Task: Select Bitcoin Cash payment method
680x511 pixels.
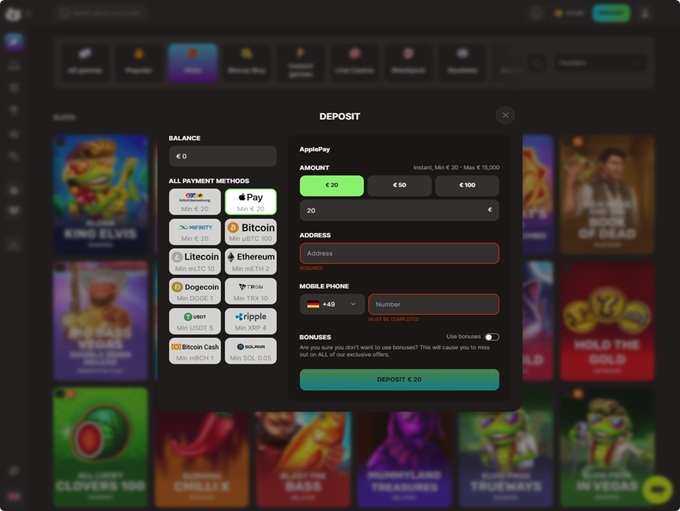Action: [x=195, y=351]
